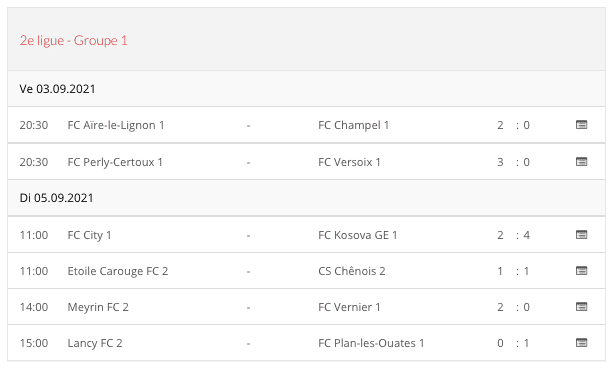This screenshot has width=612, height=372.
Task: Click FC Plan-les-Ouates 1 team name
Action: click(371, 344)
